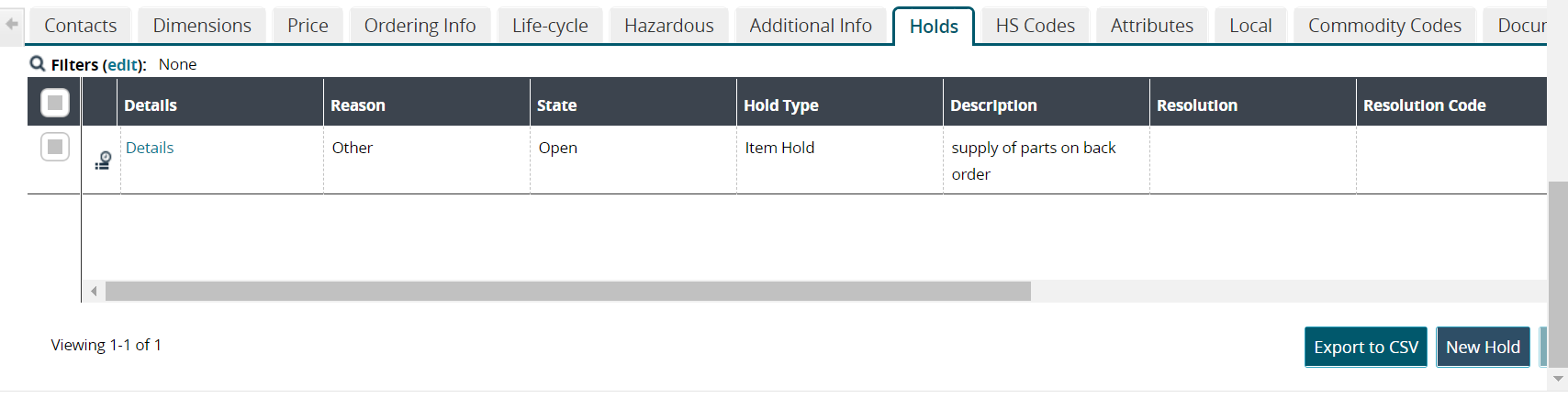Click the left tab scroll arrow
The width and height of the screenshot is (1568, 398).
coord(12,24)
